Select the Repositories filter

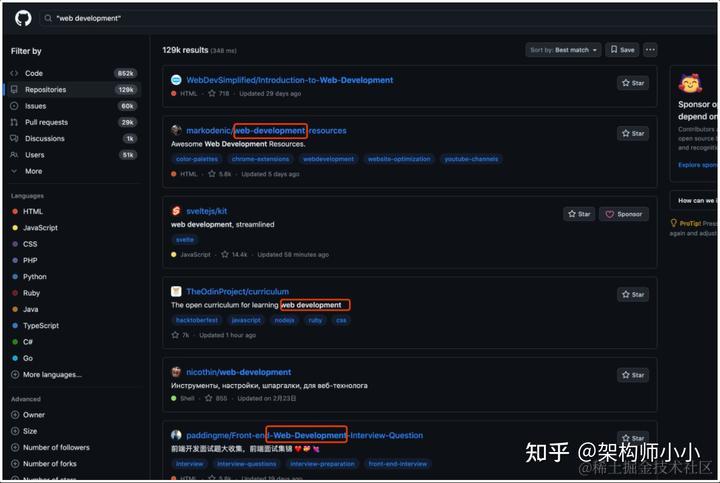[73, 90]
